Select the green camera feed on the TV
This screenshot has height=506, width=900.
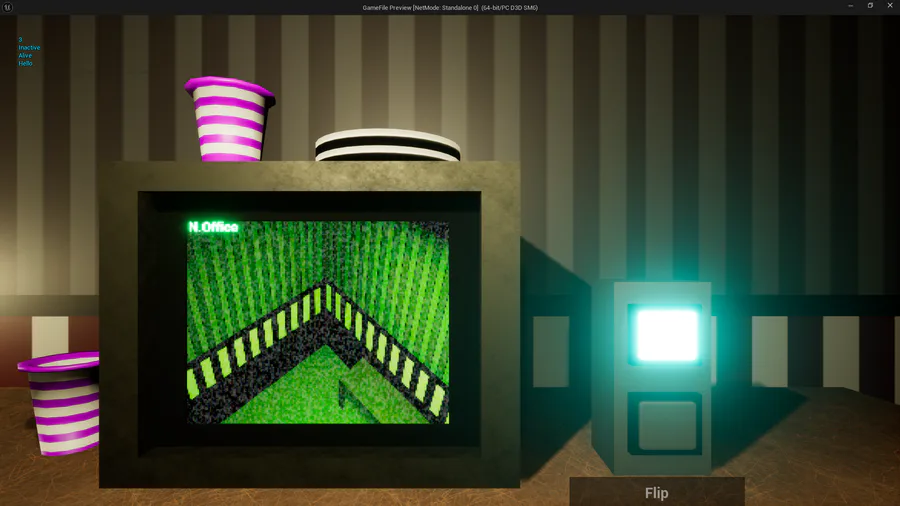[318, 322]
